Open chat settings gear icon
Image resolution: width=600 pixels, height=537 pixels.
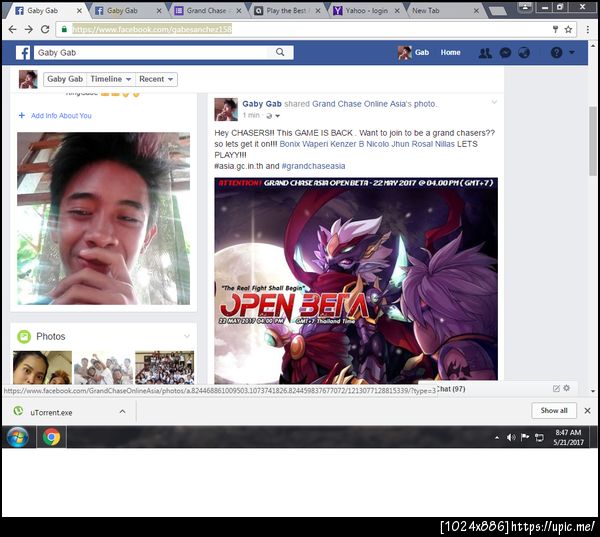[x=567, y=388]
